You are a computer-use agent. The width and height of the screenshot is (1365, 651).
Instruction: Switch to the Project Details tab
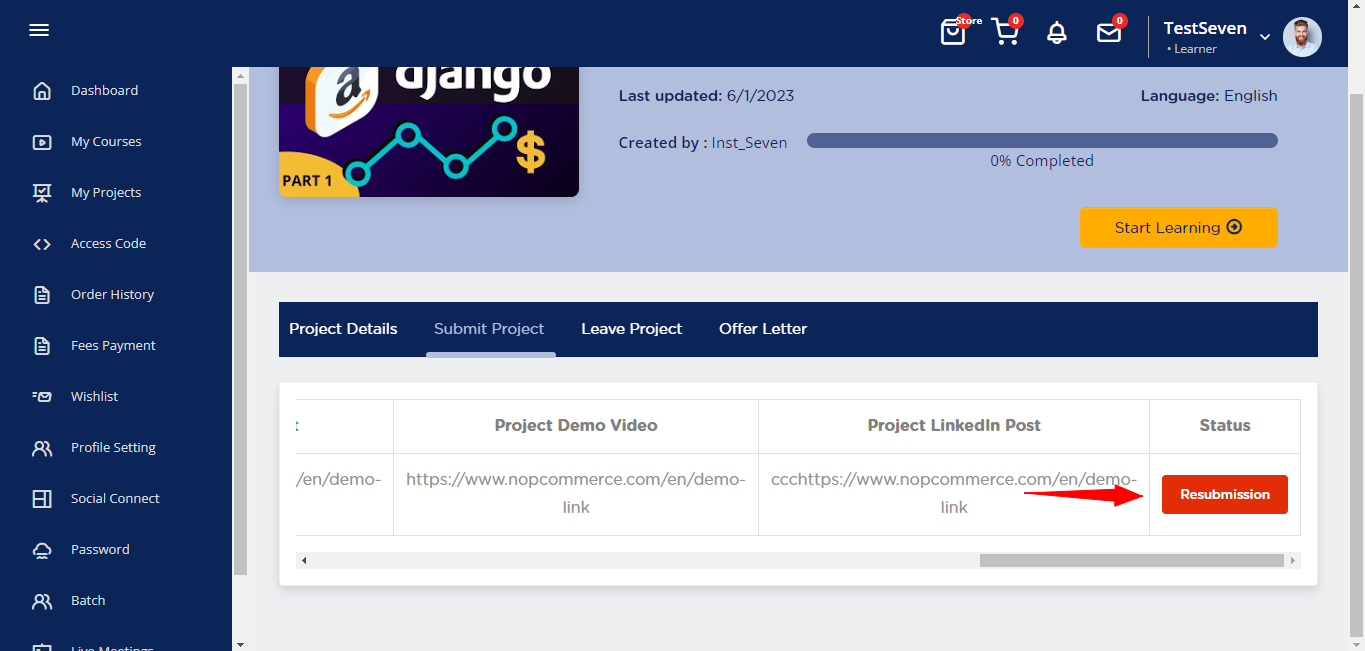[x=343, y=329]
